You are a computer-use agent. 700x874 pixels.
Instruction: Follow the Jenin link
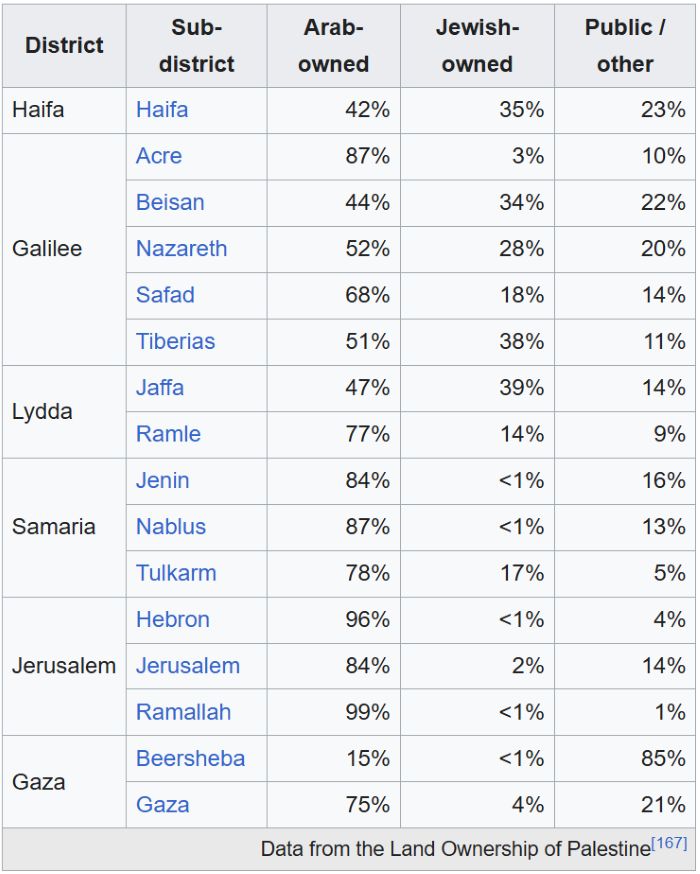(163, 480)
